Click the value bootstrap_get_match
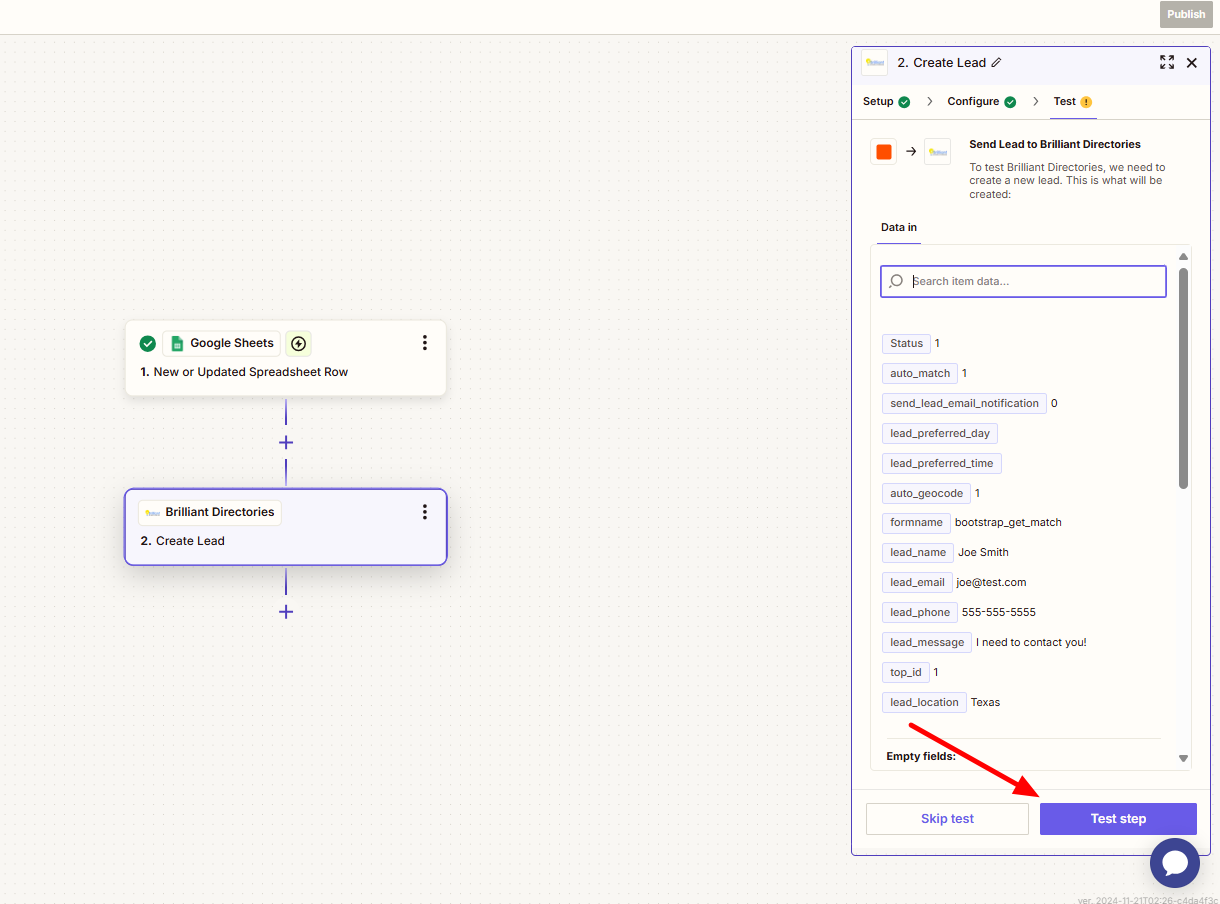The width and height of the screenshot is (1220, 904). 1008,522
